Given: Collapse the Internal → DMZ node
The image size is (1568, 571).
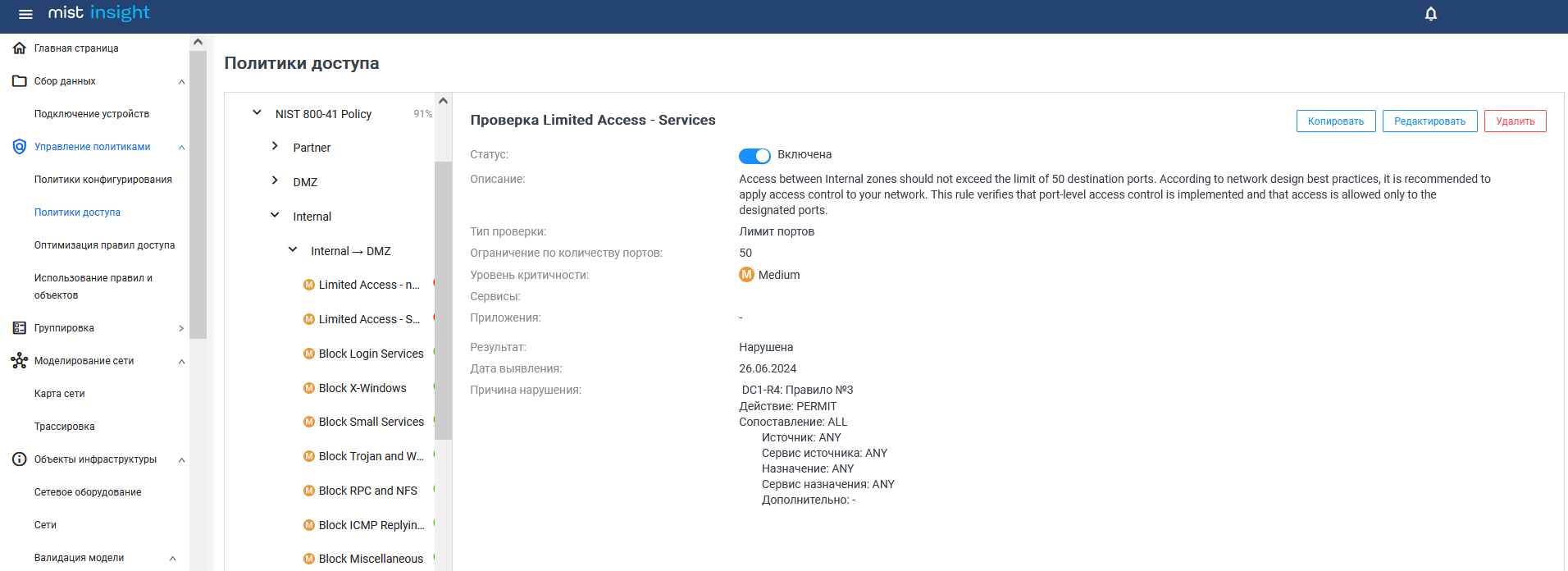Looking at the screenshot, I should (293, 250).
